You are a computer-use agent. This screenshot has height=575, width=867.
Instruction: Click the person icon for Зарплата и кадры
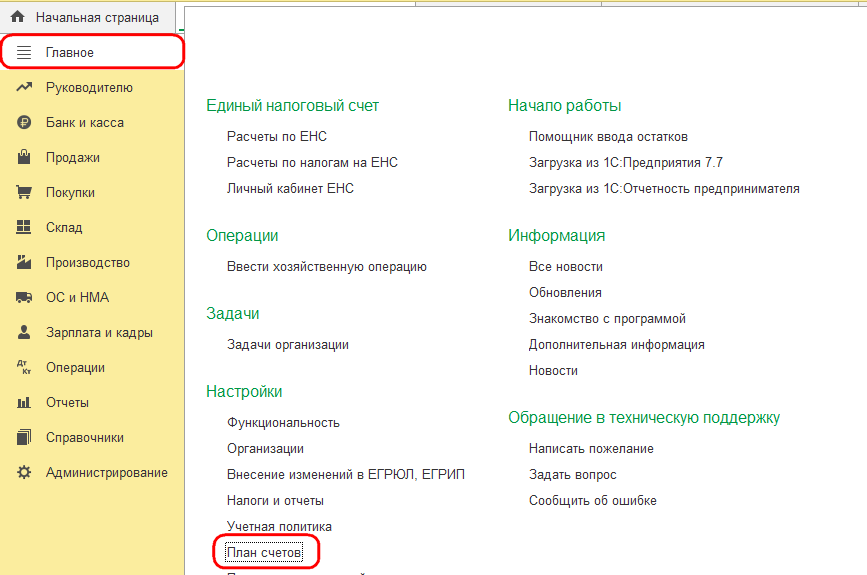tap(24, 332)
